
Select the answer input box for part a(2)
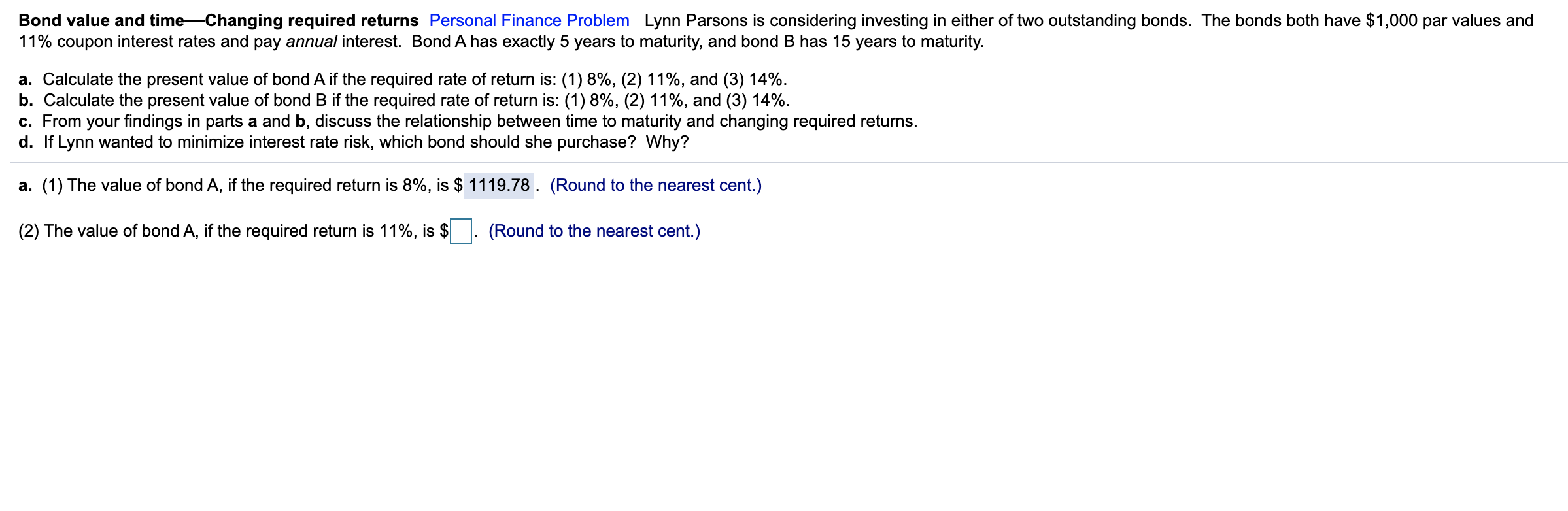pyautogui.click(x=462, y=231)
